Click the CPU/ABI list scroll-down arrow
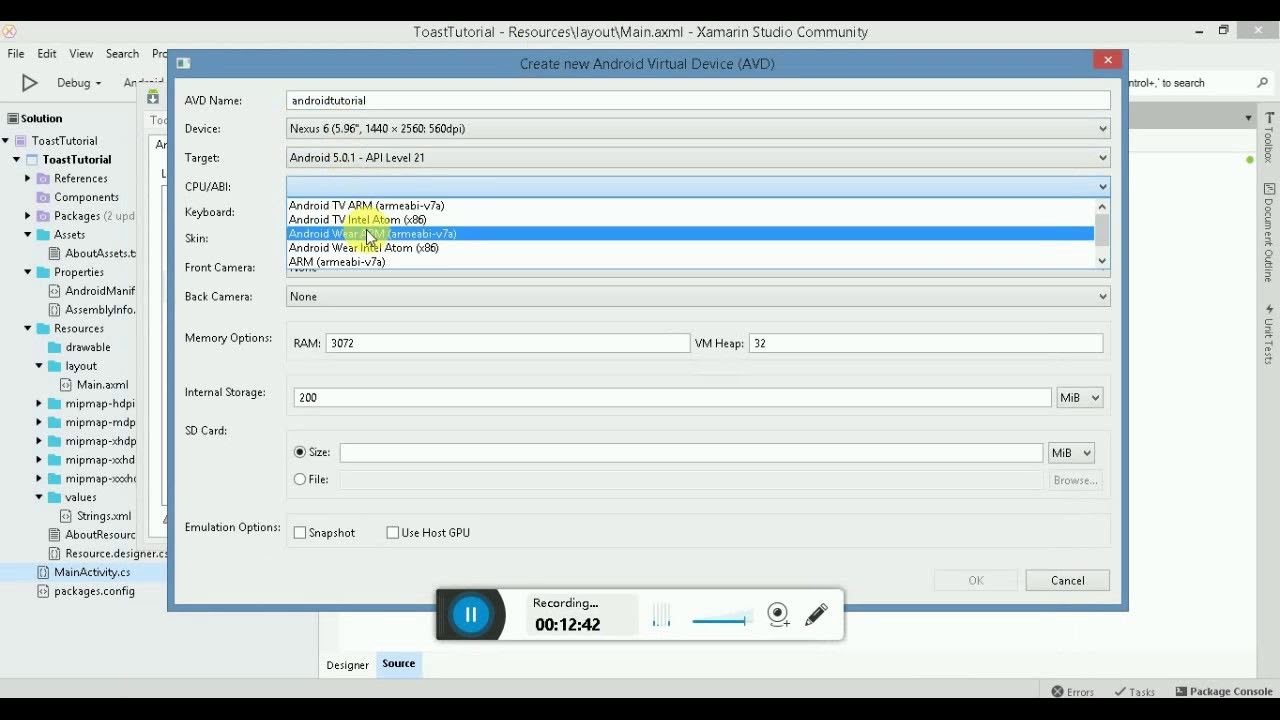Viewport: 1280px width, 720px height. pyautogui.click(x=1102, y=262)
